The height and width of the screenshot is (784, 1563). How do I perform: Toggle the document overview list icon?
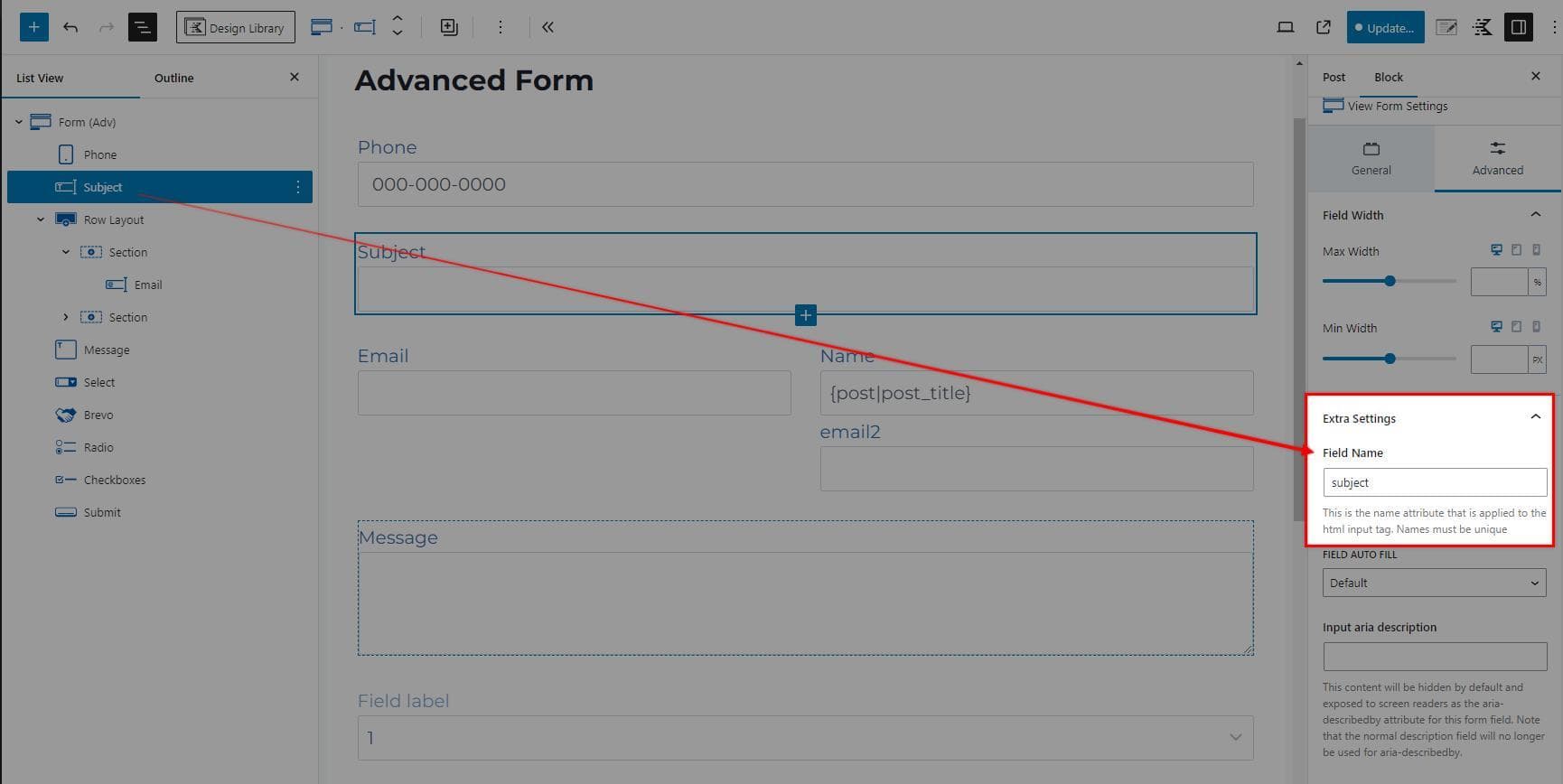(142, 27)
